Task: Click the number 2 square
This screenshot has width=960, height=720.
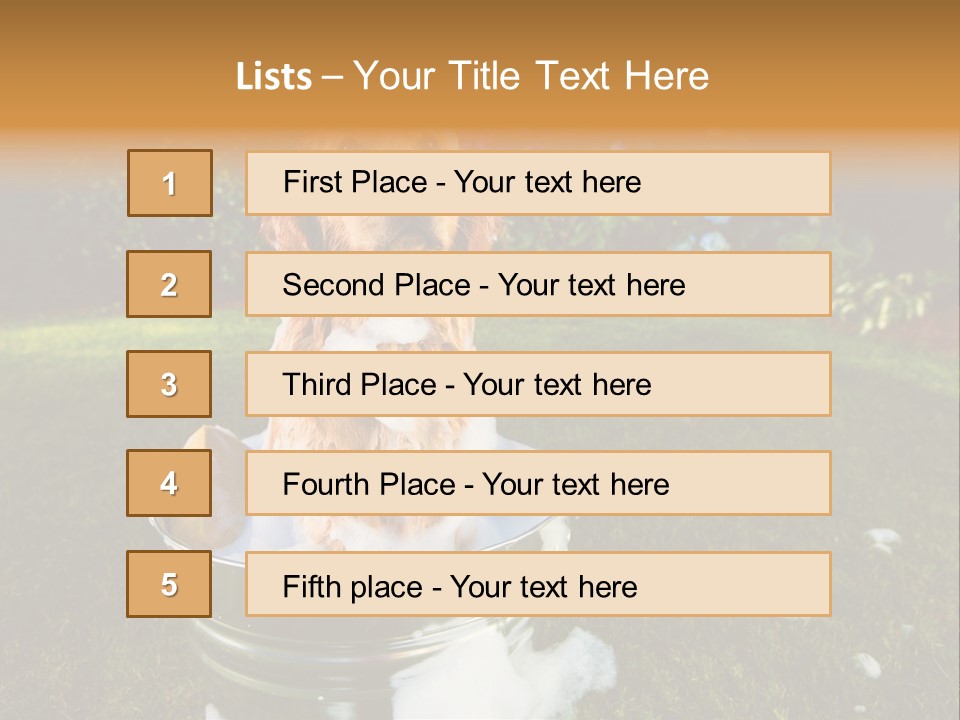Action: coord(169,284)
